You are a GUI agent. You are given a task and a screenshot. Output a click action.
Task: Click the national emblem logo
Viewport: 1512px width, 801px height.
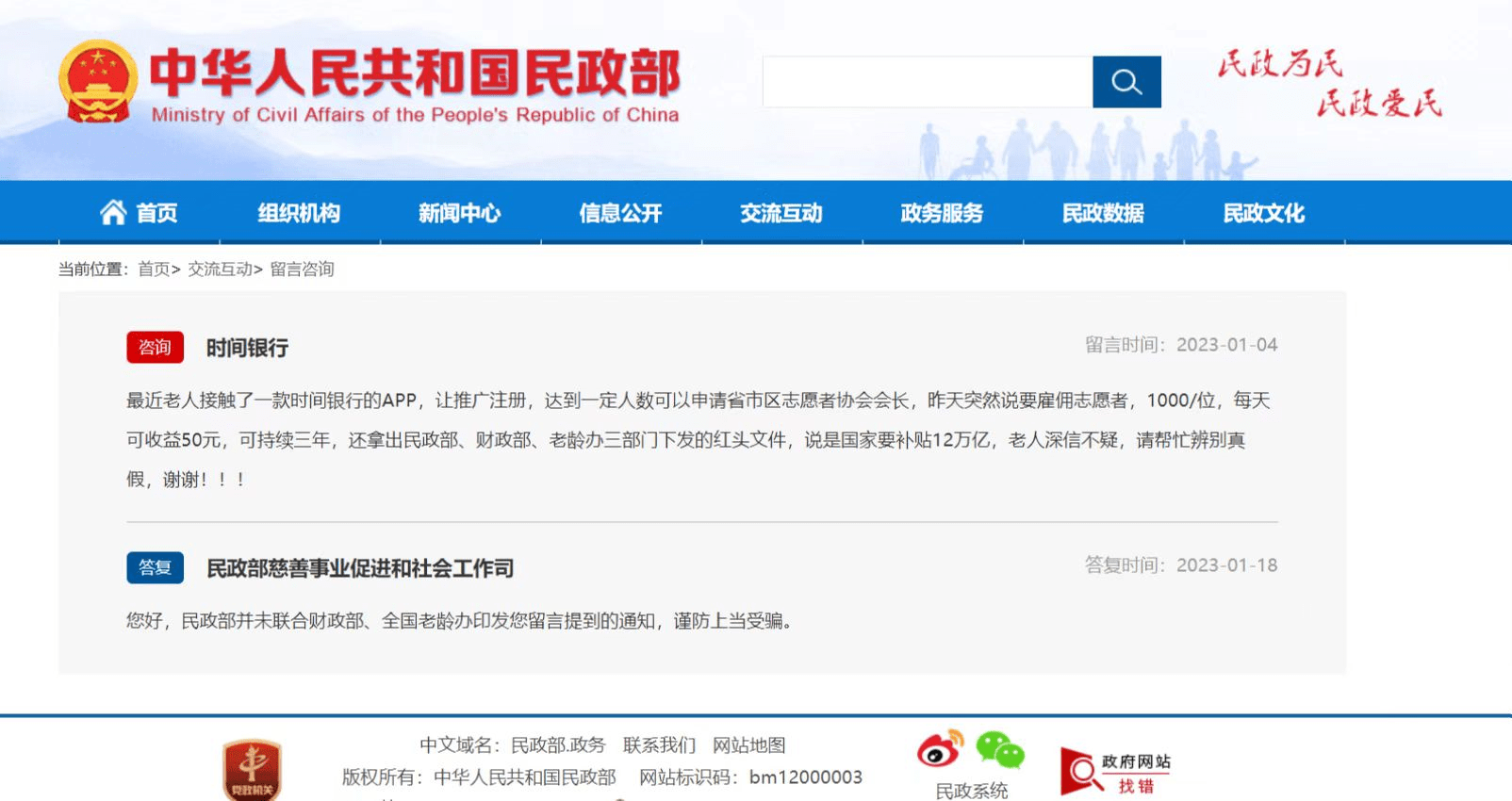[97, 81]
